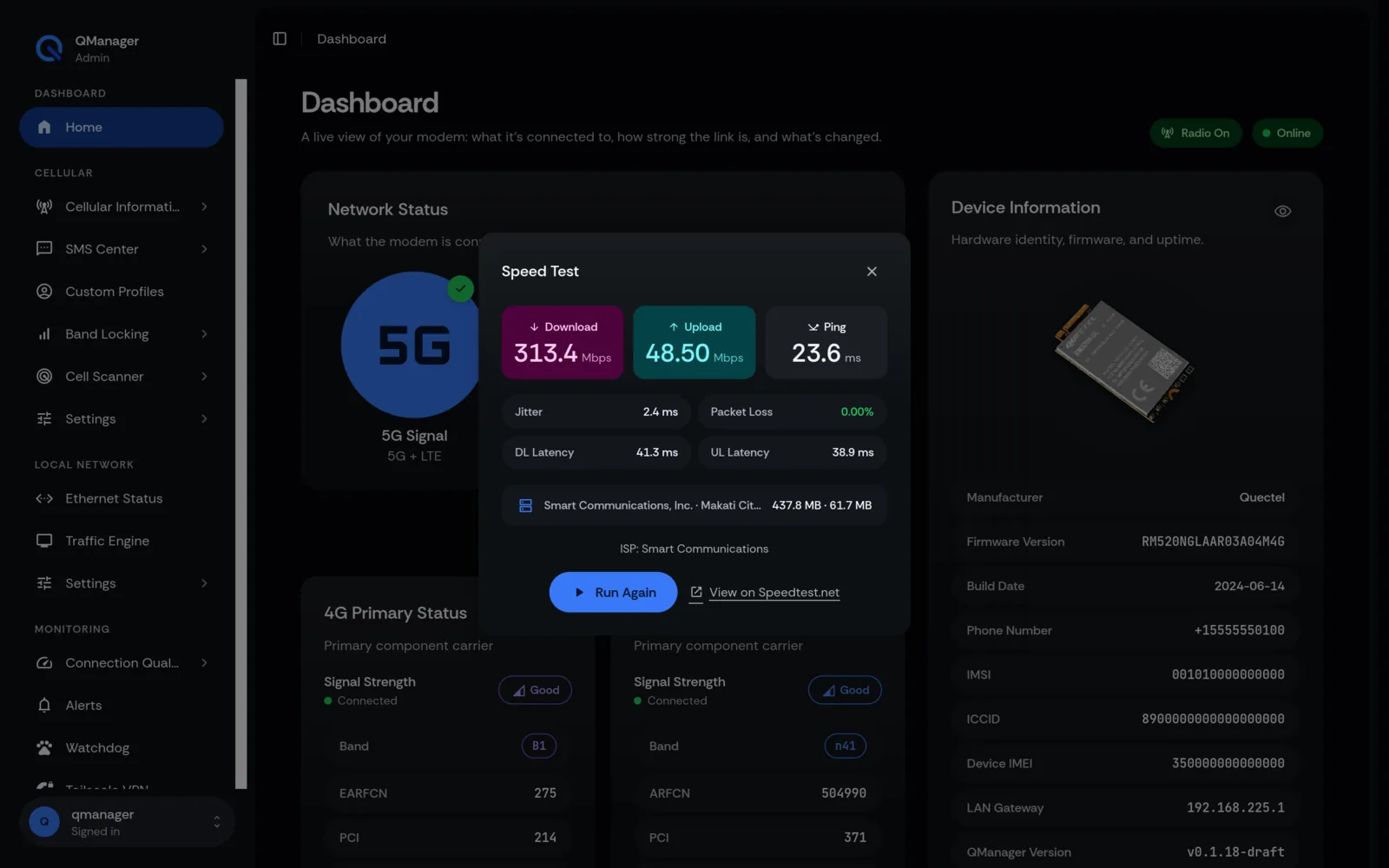Viewport: 1389px width, 868px height.
Task: Click the Watchdog paw icon
Action: pos(44,748)
